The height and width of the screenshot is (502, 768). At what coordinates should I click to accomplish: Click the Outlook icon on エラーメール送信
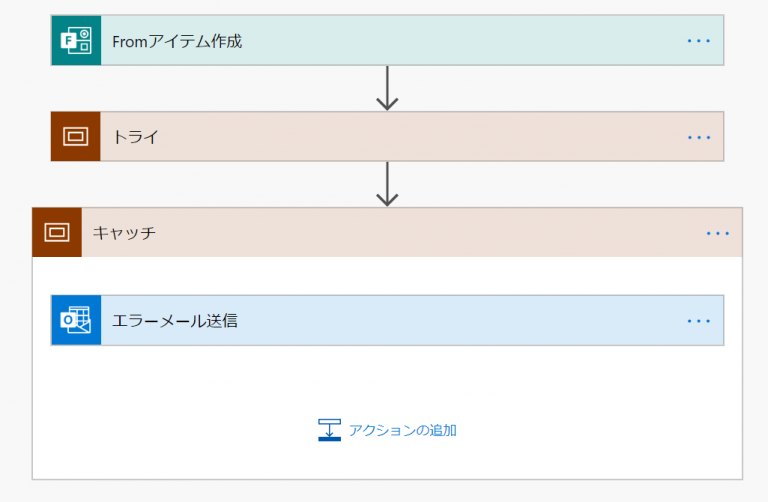pyautogui.click(x=76, y=320)
